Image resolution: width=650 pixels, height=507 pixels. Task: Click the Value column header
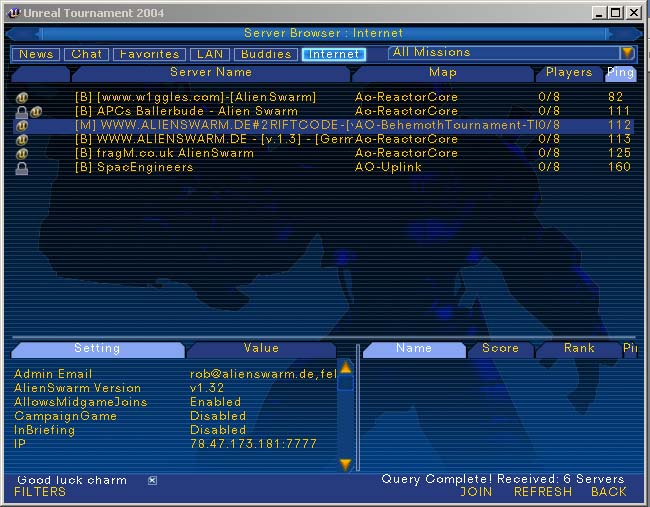pyautogui.click(x=261, y=349)
